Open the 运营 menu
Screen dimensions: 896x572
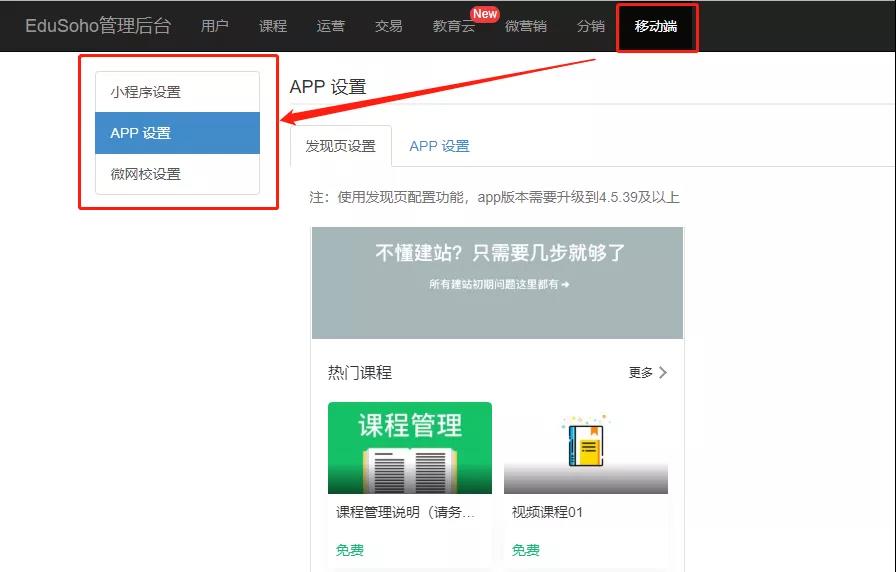coord(331,26)
